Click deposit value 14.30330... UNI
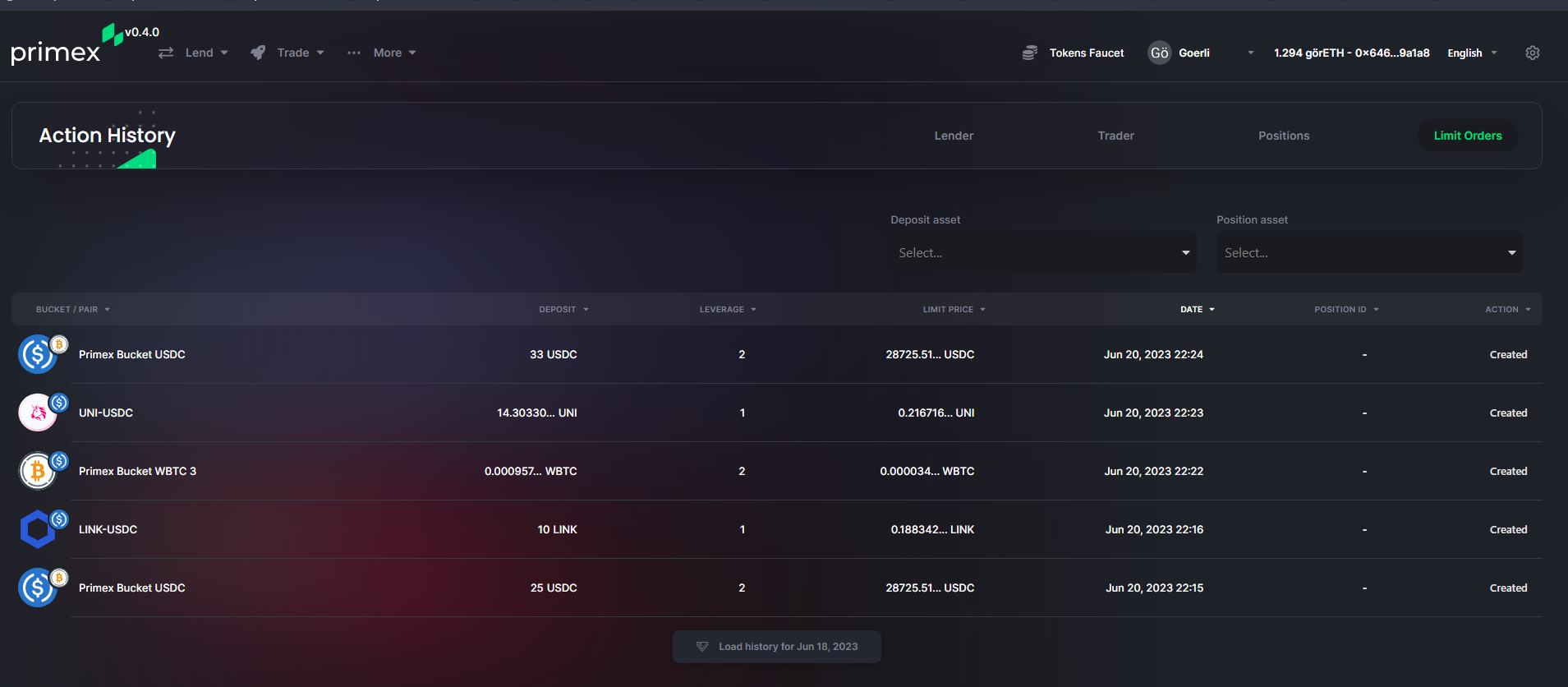The width and height of the screenshot is (1568, 687). click(x=537, y=413)
